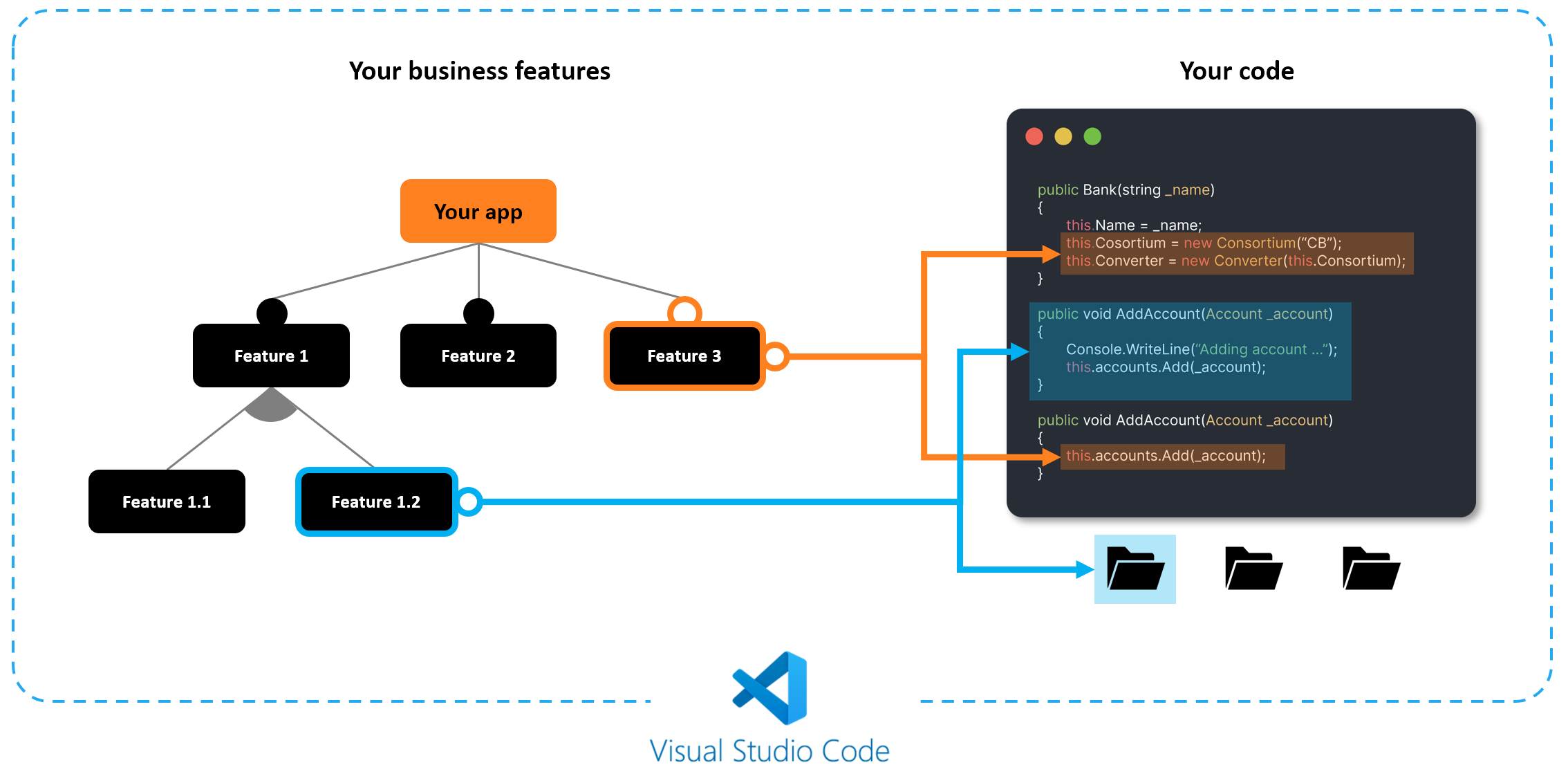
Task: Click the filled black circle above Feature 1
Action: pyautogui.click(x=272, y=312)
